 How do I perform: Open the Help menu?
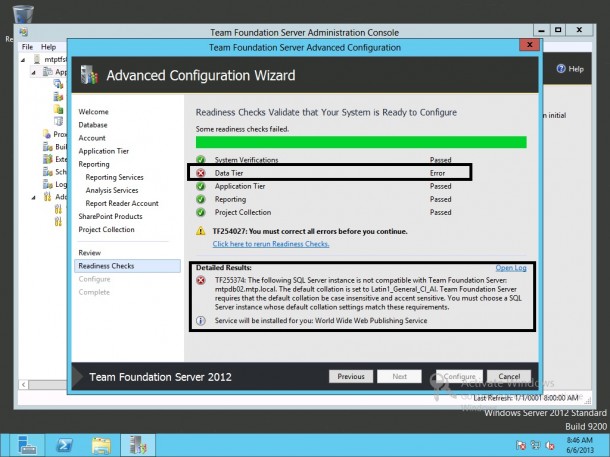click(49, 47)
